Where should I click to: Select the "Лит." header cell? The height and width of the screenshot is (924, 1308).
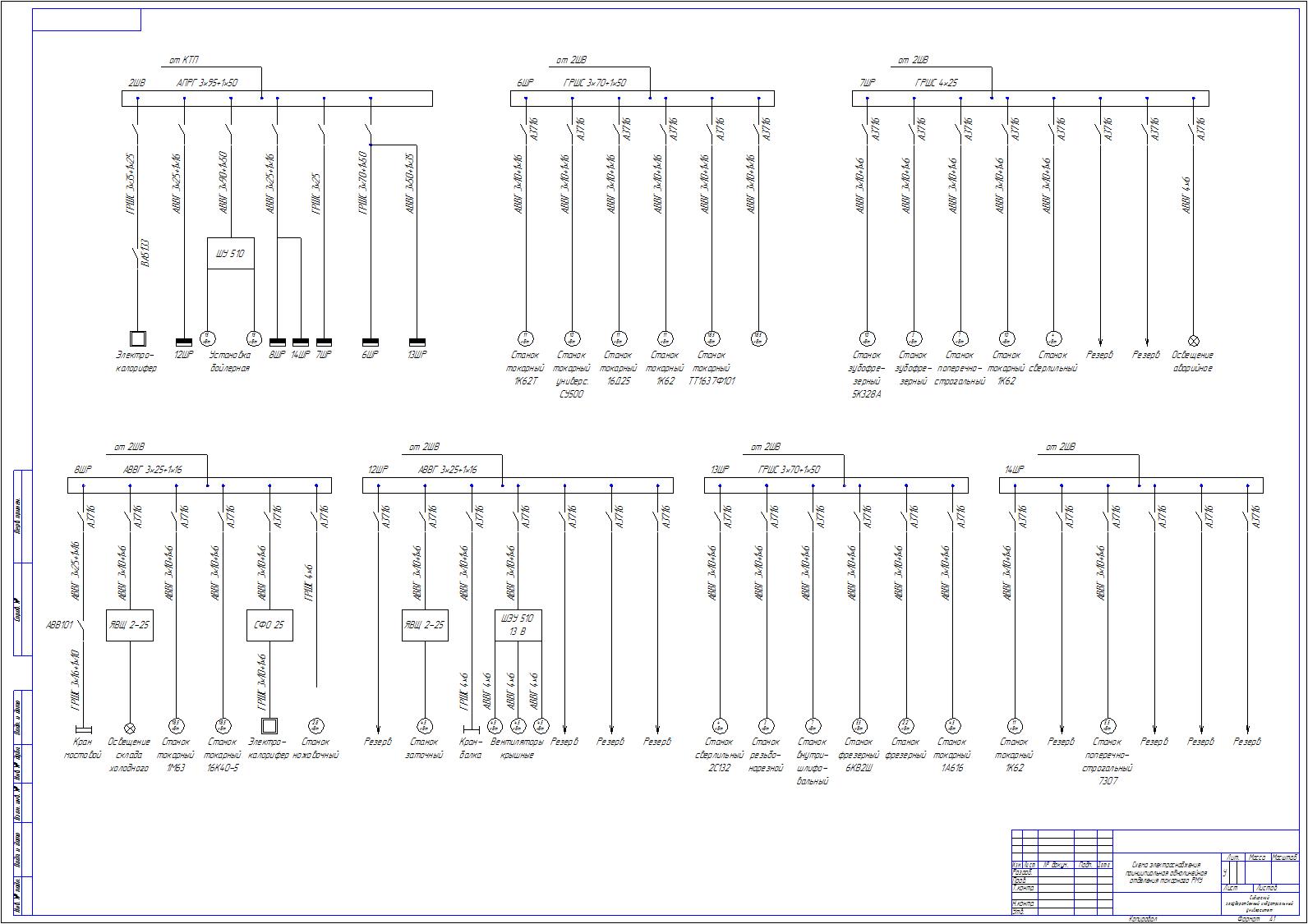[x=1232, y=857]
